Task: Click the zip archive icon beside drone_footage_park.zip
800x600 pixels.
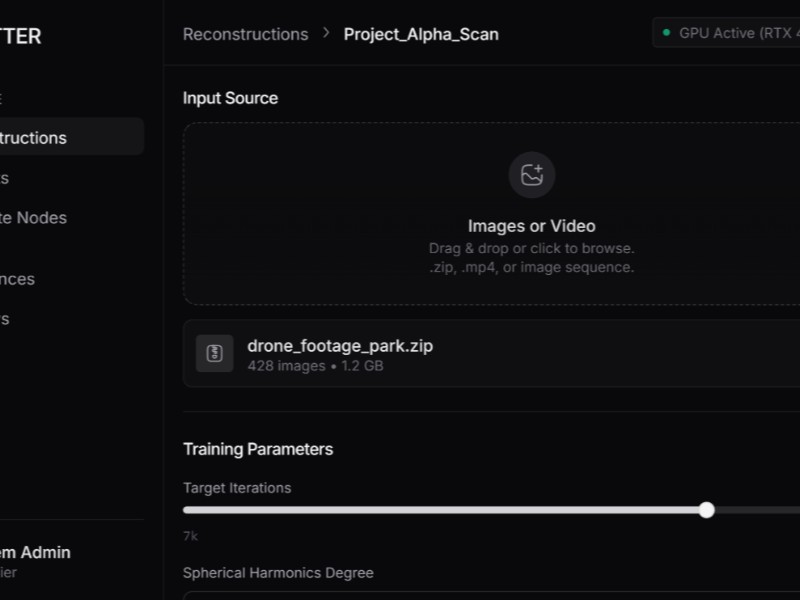Action: (x=215, y=353)
